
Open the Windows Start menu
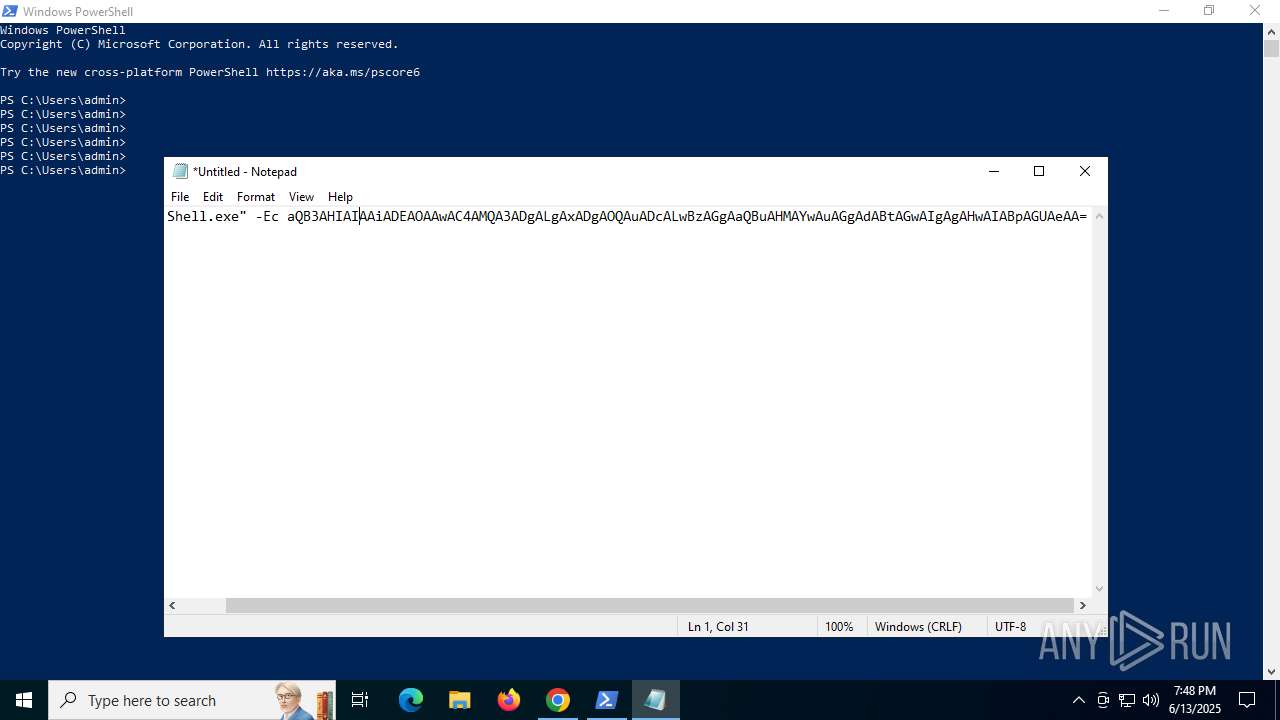24,700
